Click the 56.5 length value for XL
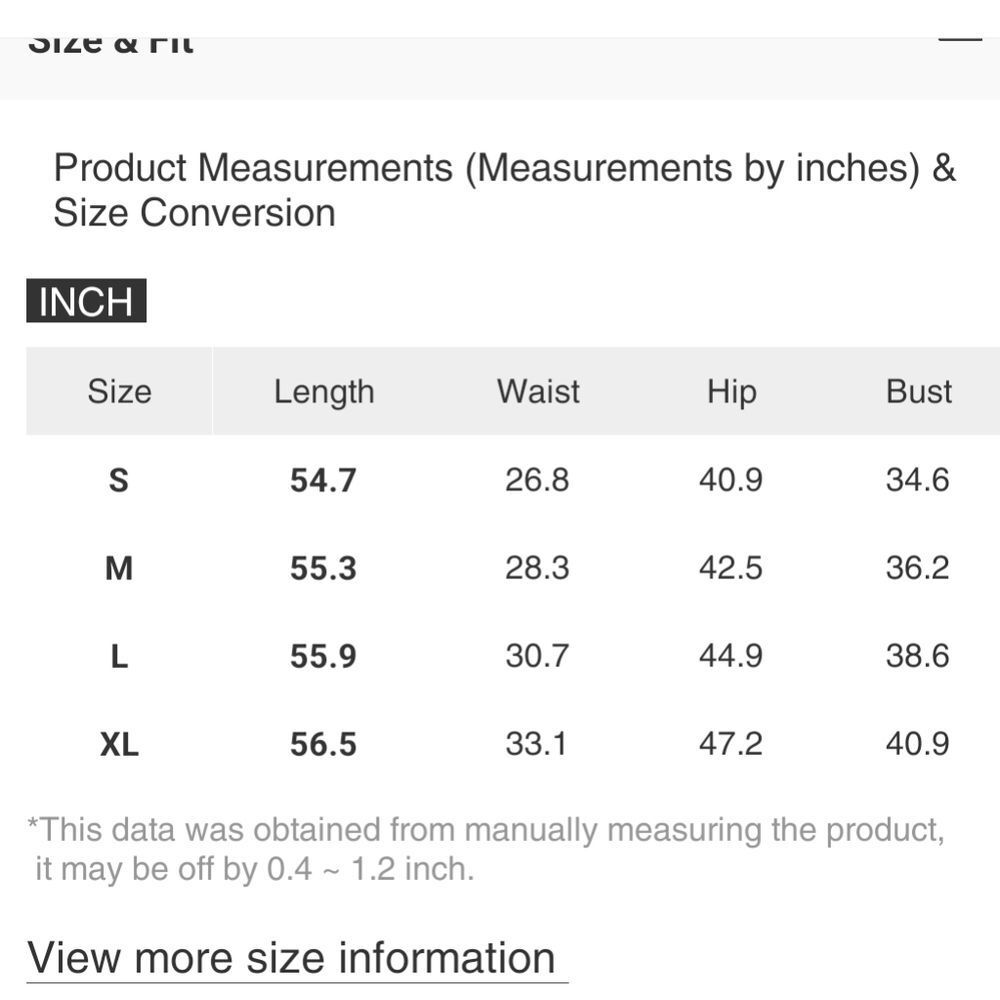Image resolution: width=1000 pixels, height=1000 pixels. coord(323,745)
